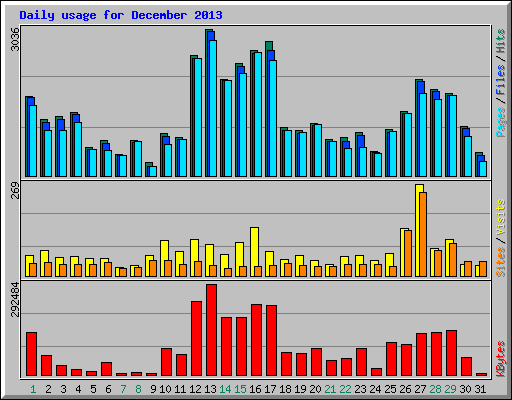Select day 13 on the date axis

pos(210,389)
